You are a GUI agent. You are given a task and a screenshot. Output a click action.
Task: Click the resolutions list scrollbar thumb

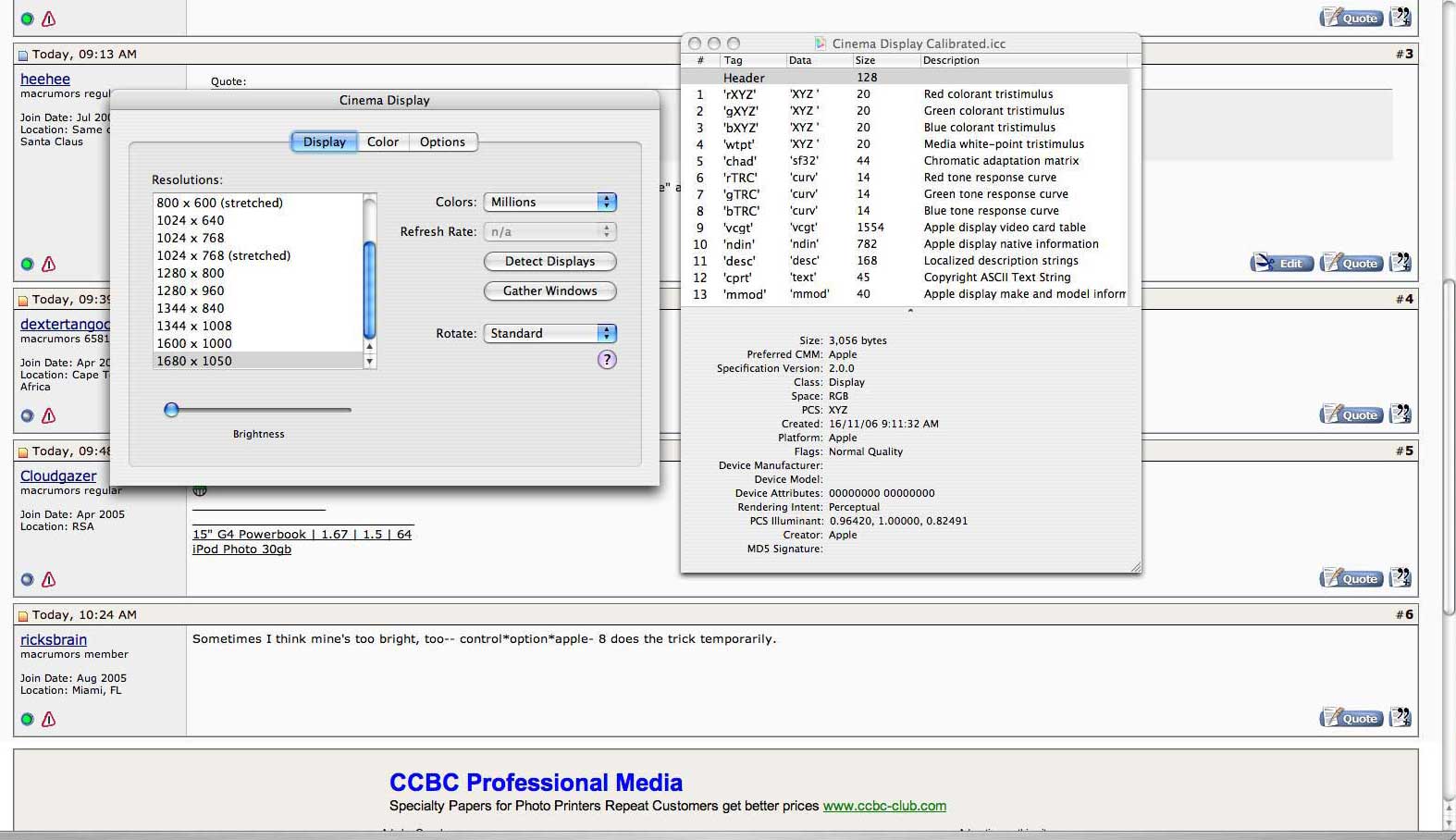click(370, 290)
